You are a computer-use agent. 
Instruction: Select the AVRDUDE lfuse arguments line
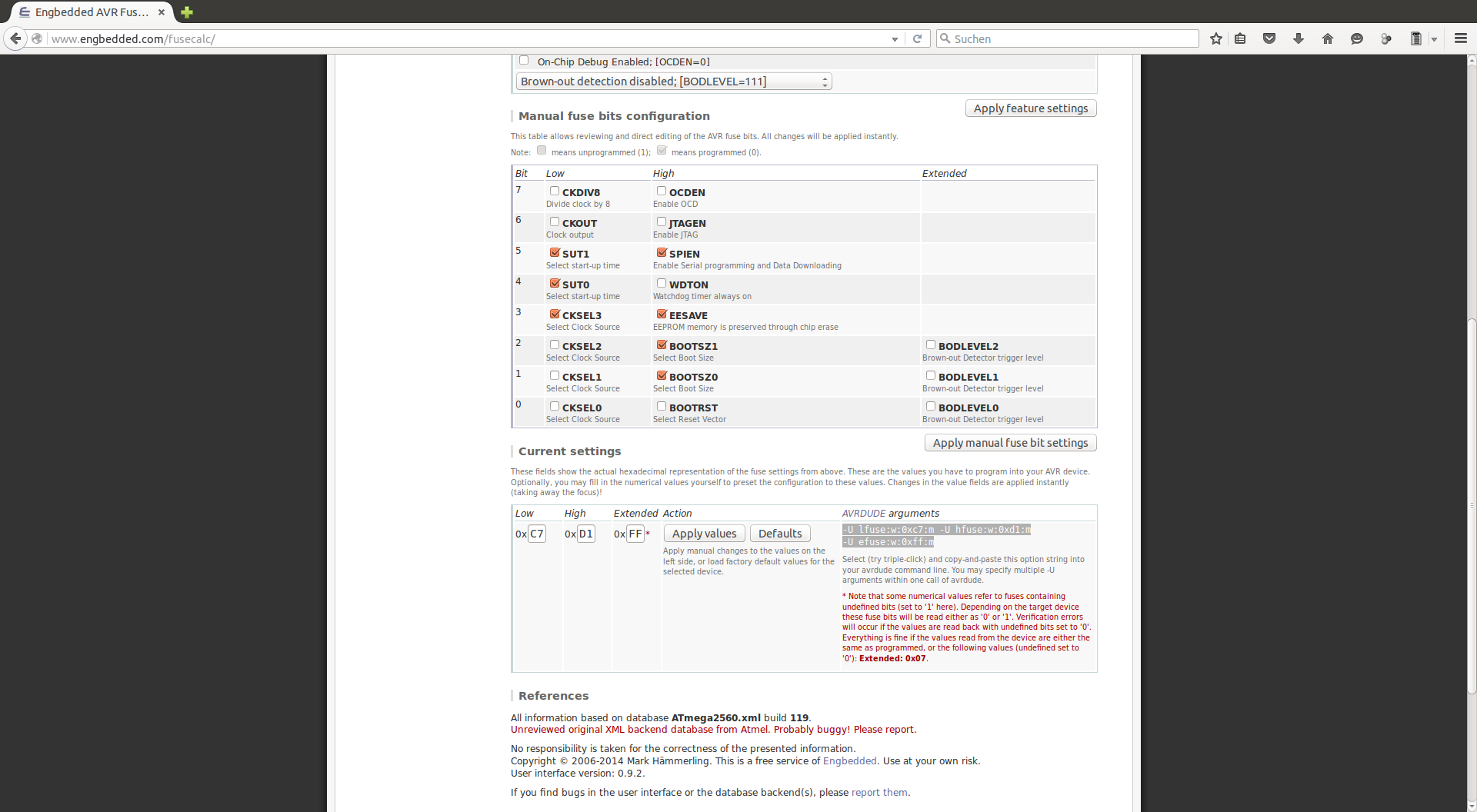(936, 530)
